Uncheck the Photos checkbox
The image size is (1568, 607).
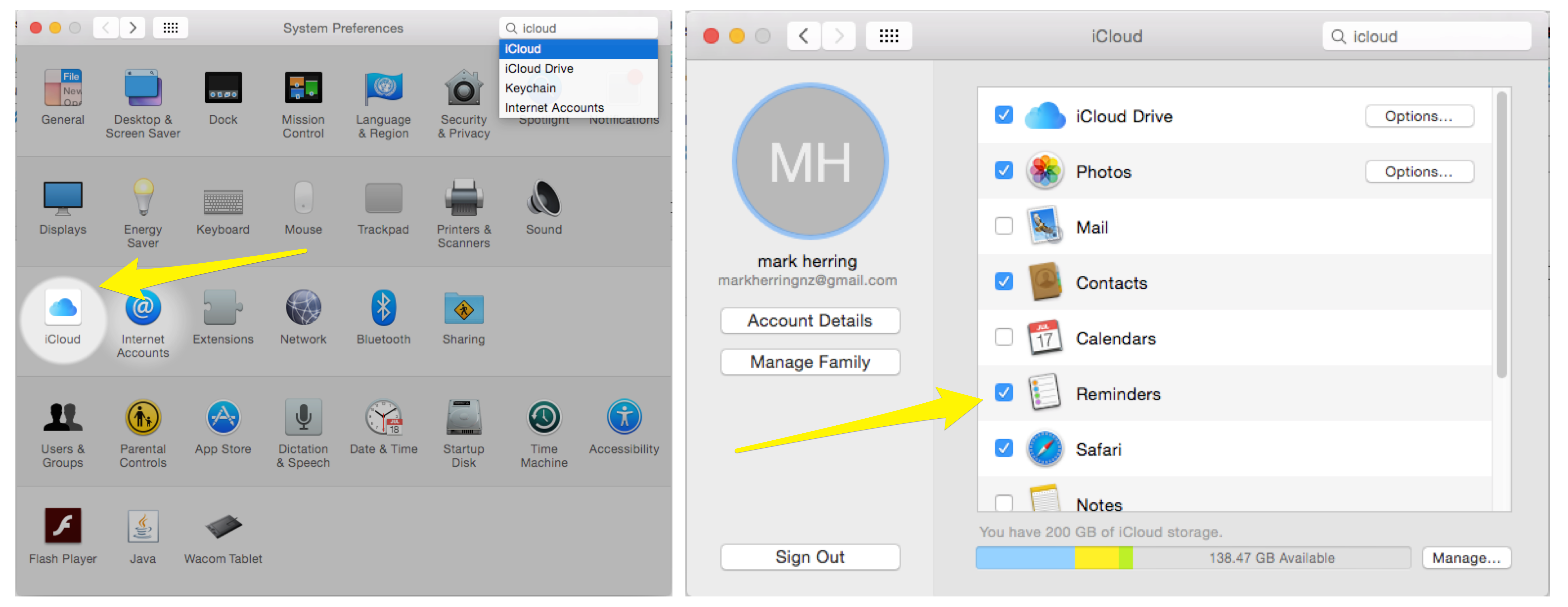[1004, 171]
